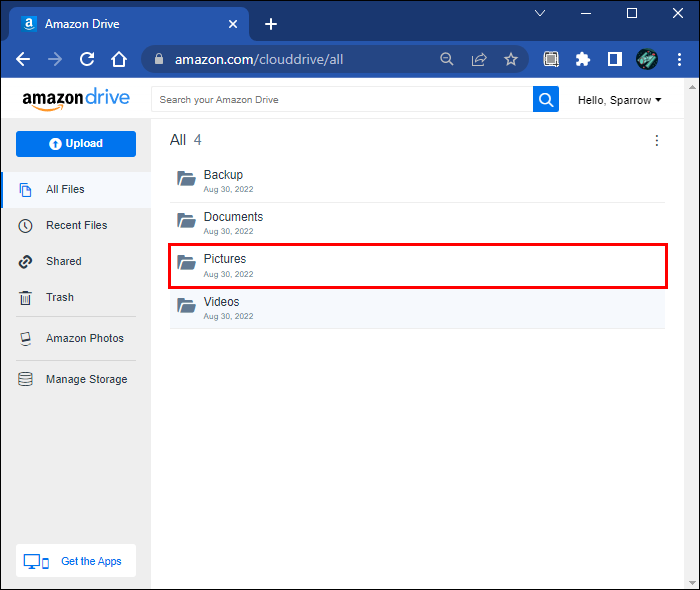700x590 pixels.
Task: Click the share page icon in address bar
Action: click(x=479, y=59)
